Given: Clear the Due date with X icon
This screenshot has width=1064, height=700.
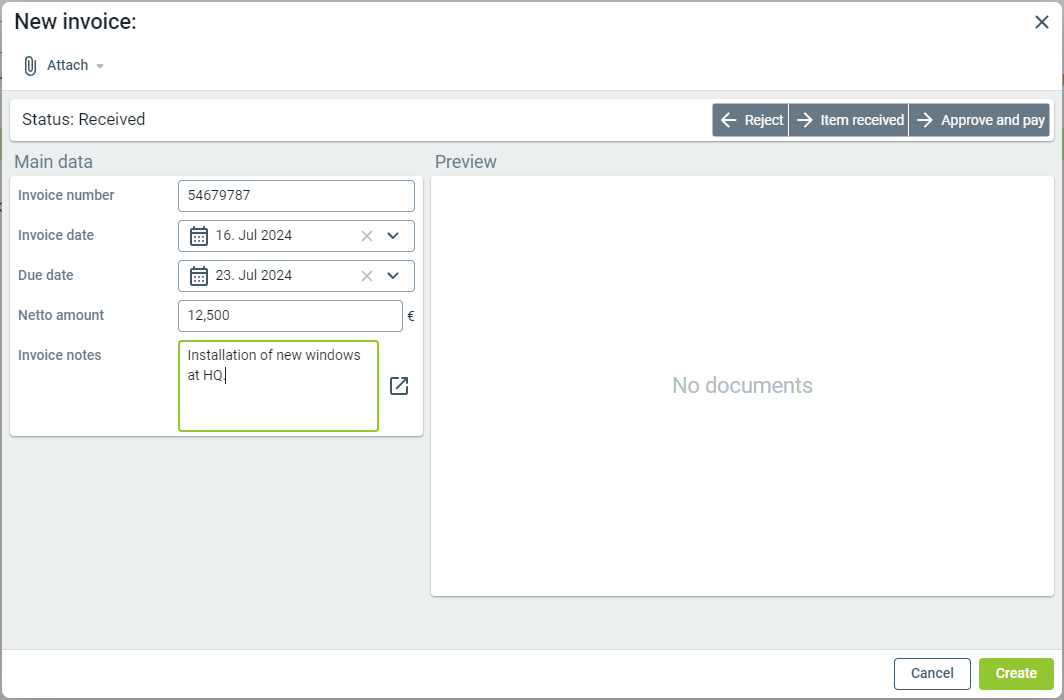Looking at the screenshot, I should coord(367,276).
